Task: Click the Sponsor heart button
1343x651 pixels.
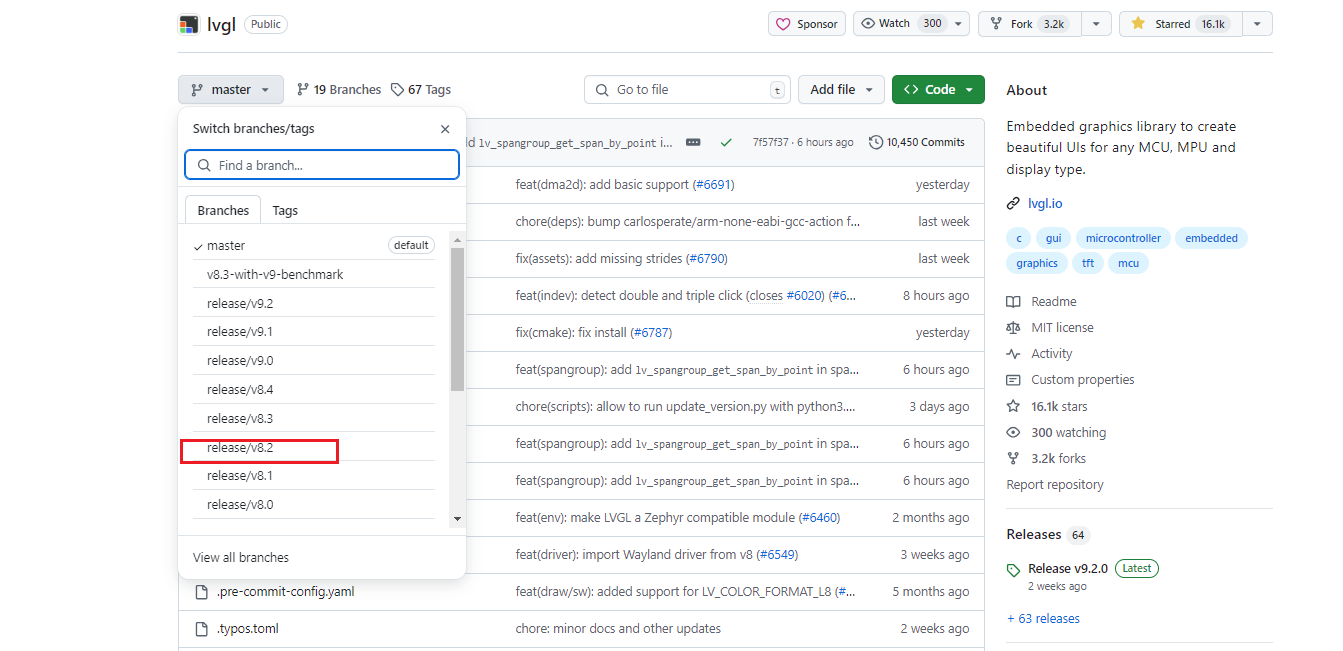Action: [807, 24]
